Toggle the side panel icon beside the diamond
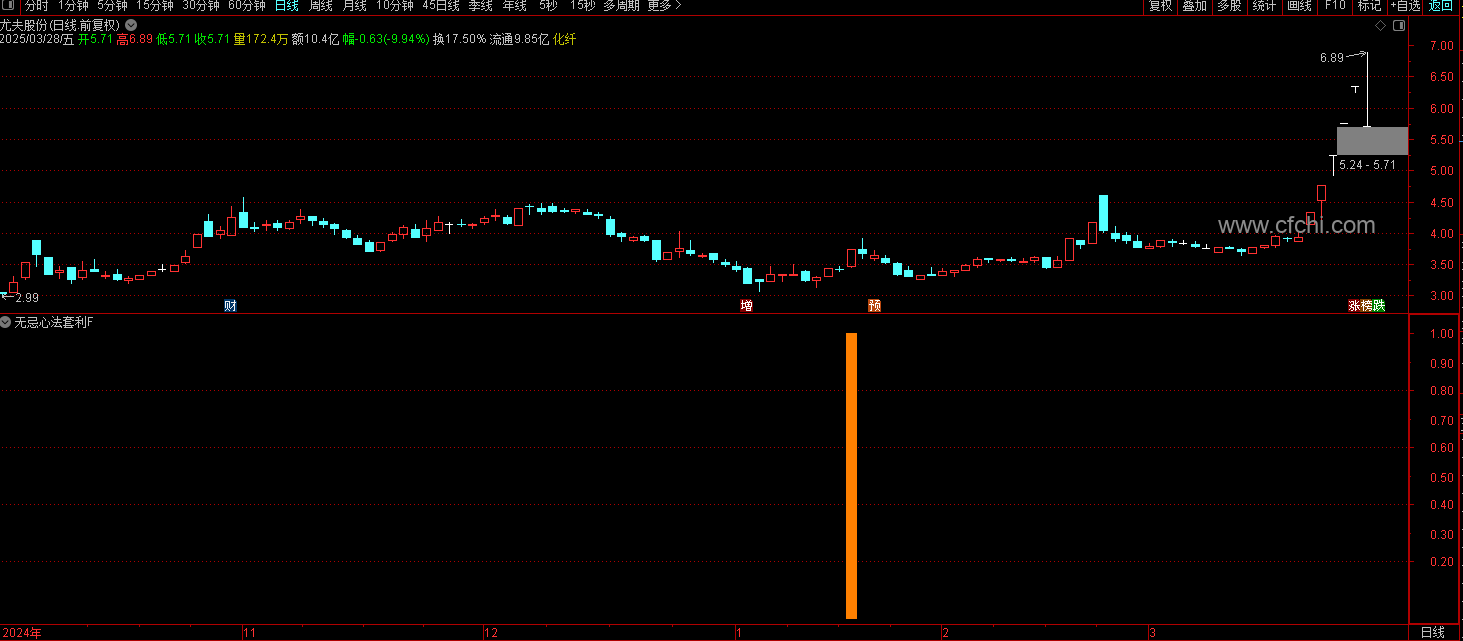 coord(1398,25)
